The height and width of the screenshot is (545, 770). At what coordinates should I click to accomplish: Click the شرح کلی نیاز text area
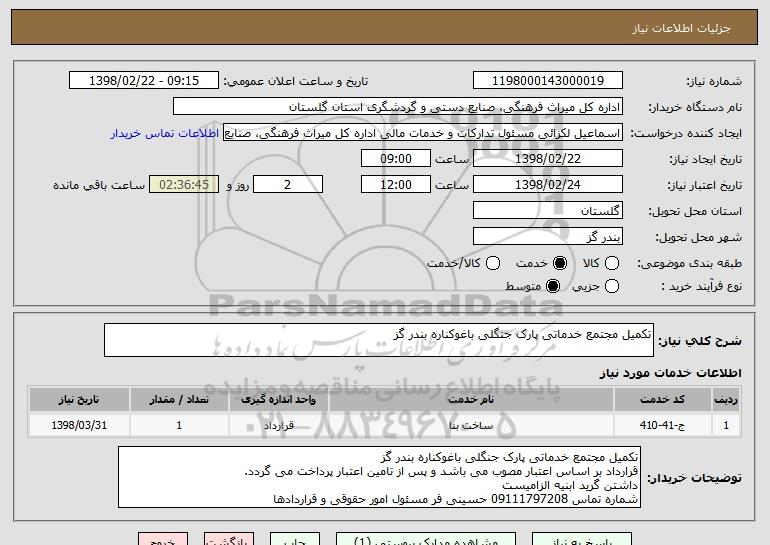click(x=379, y=340)
